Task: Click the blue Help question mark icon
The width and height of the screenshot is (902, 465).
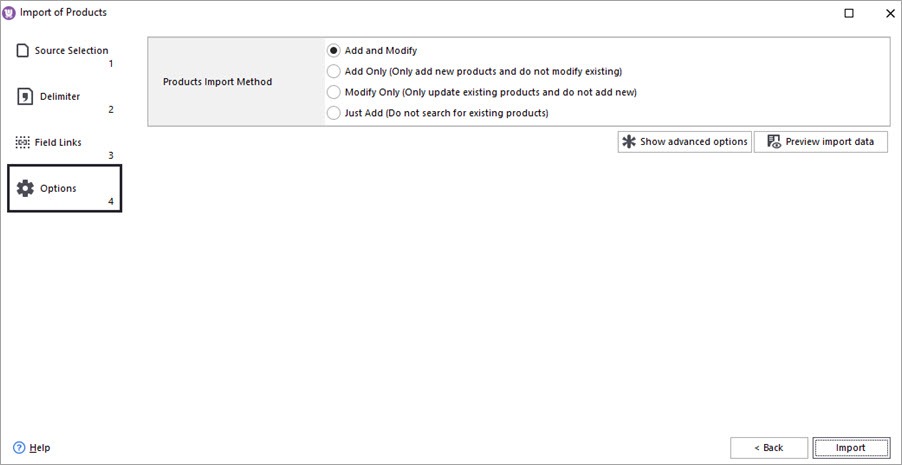Action: coord(19,447)
